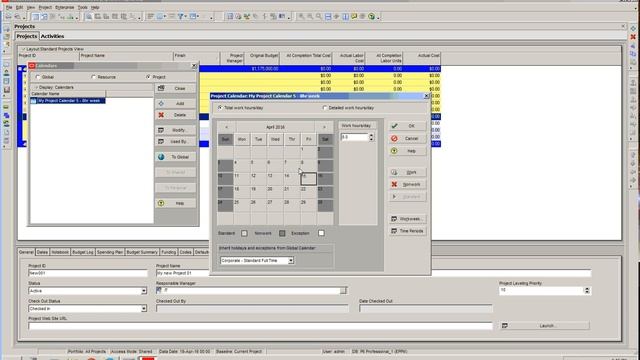Cancel the Project Calendar dialog

(407, 139)
